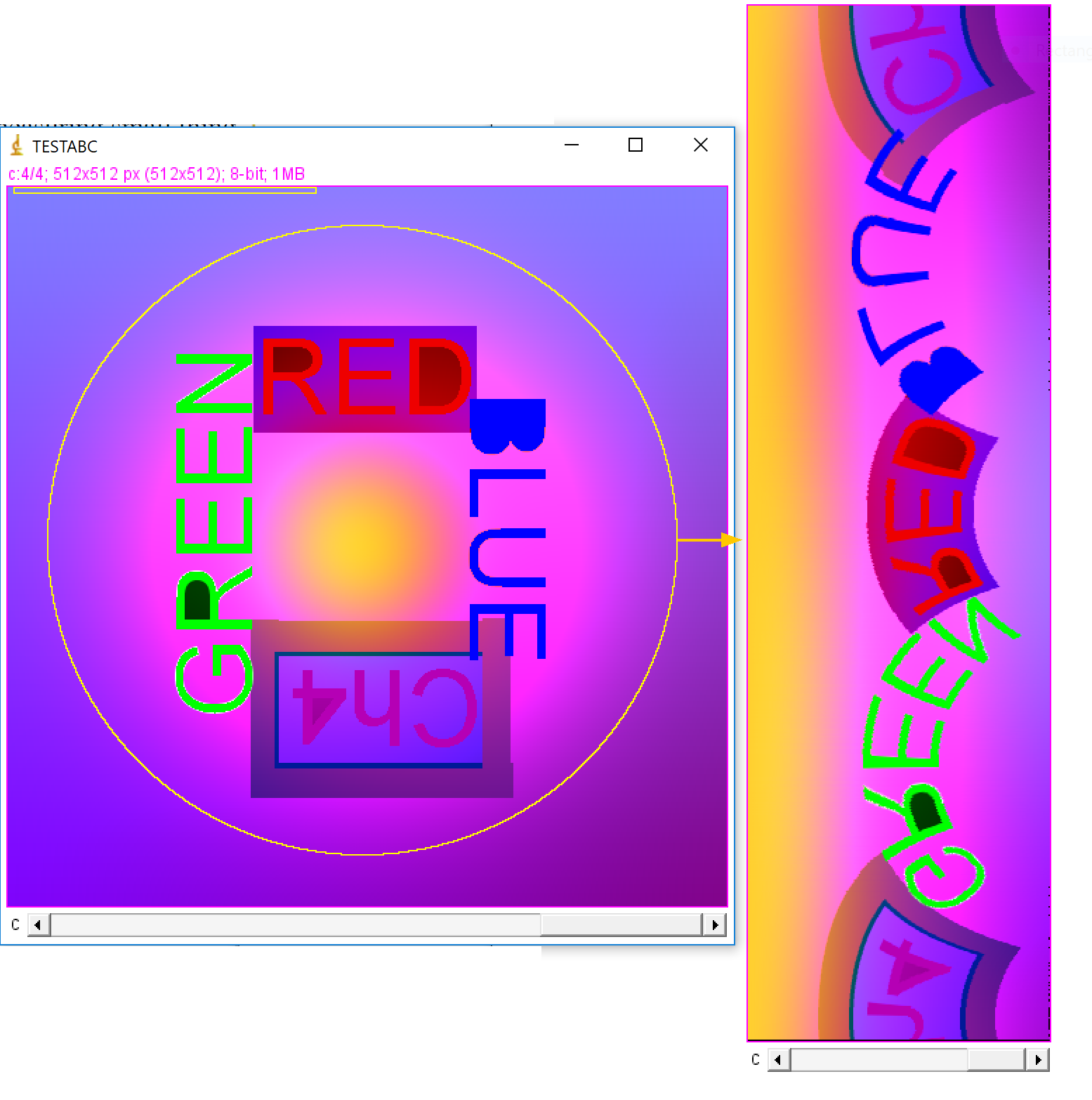The image size is (1092, 1100).
Task: Minimize the TESTABC image window
Action: pos(572,145)
